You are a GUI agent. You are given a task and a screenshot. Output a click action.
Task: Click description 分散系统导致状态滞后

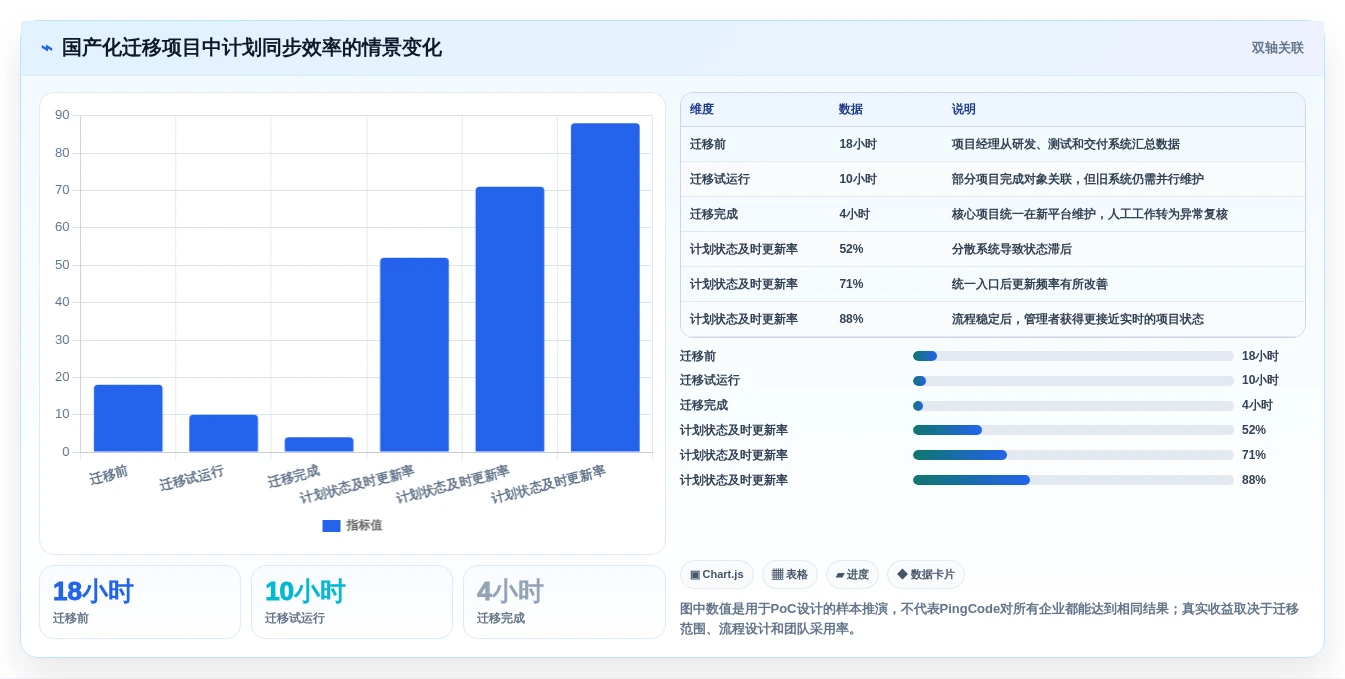[1011, 249]
